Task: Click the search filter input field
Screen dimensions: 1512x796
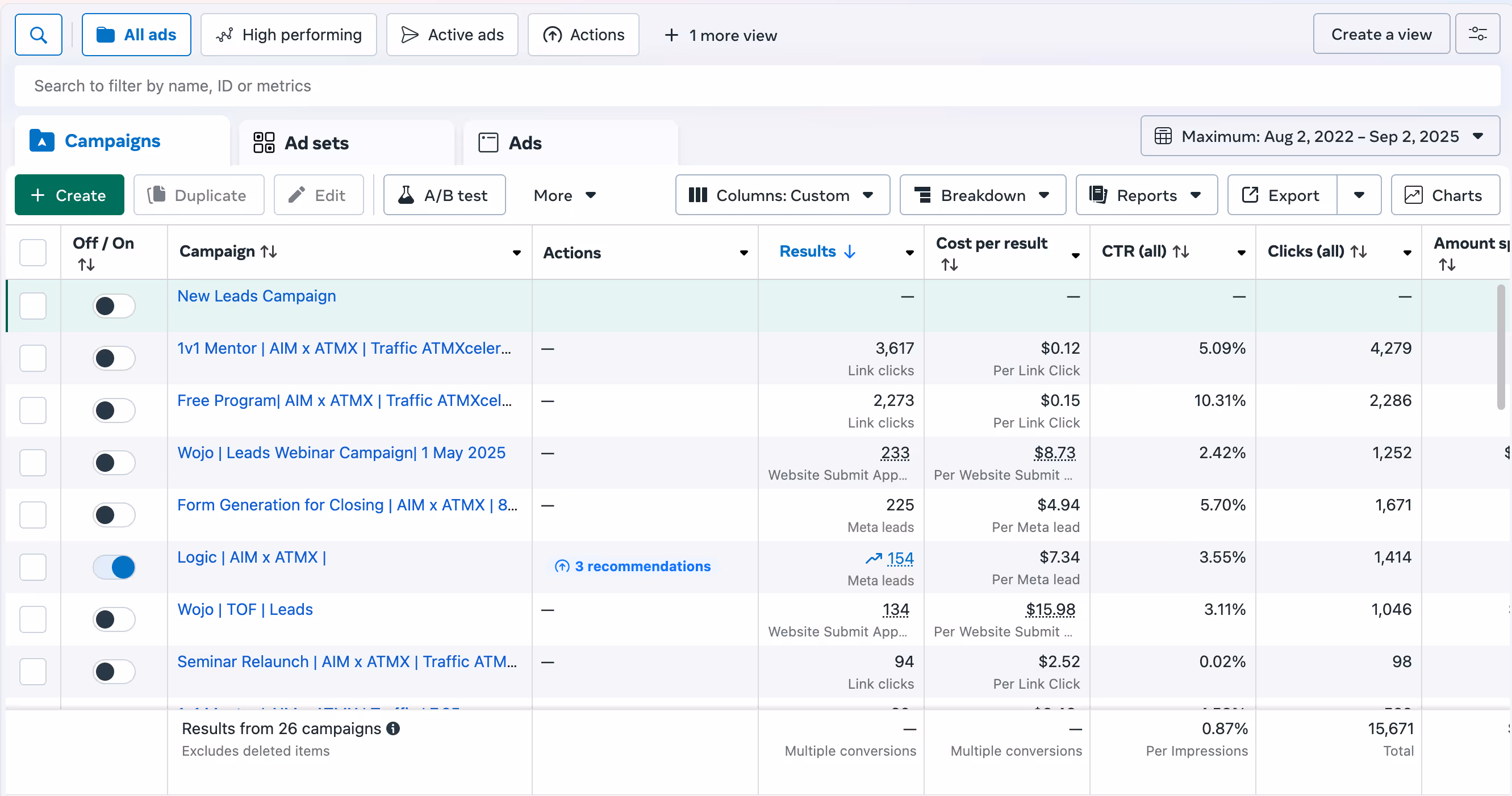Action: (x=756, y=86)
